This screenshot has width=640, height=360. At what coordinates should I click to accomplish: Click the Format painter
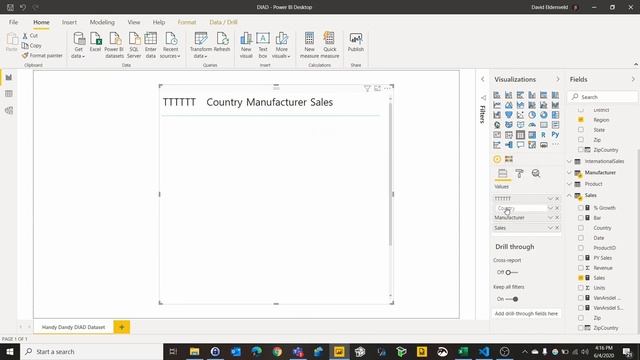(42, 55)
